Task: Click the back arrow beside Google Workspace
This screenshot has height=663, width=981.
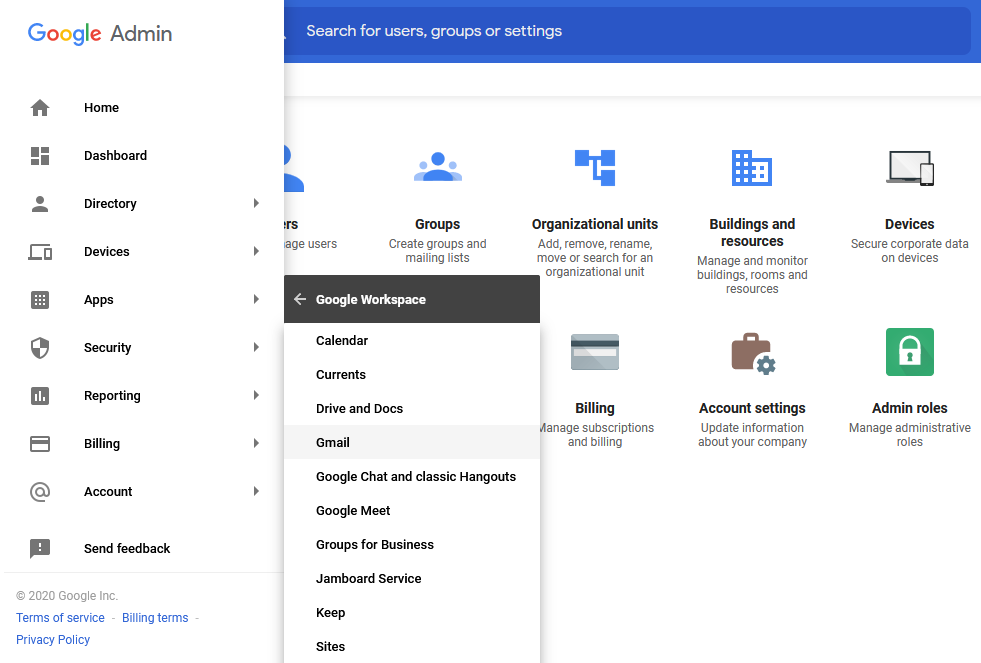Action: pos(300,300)
